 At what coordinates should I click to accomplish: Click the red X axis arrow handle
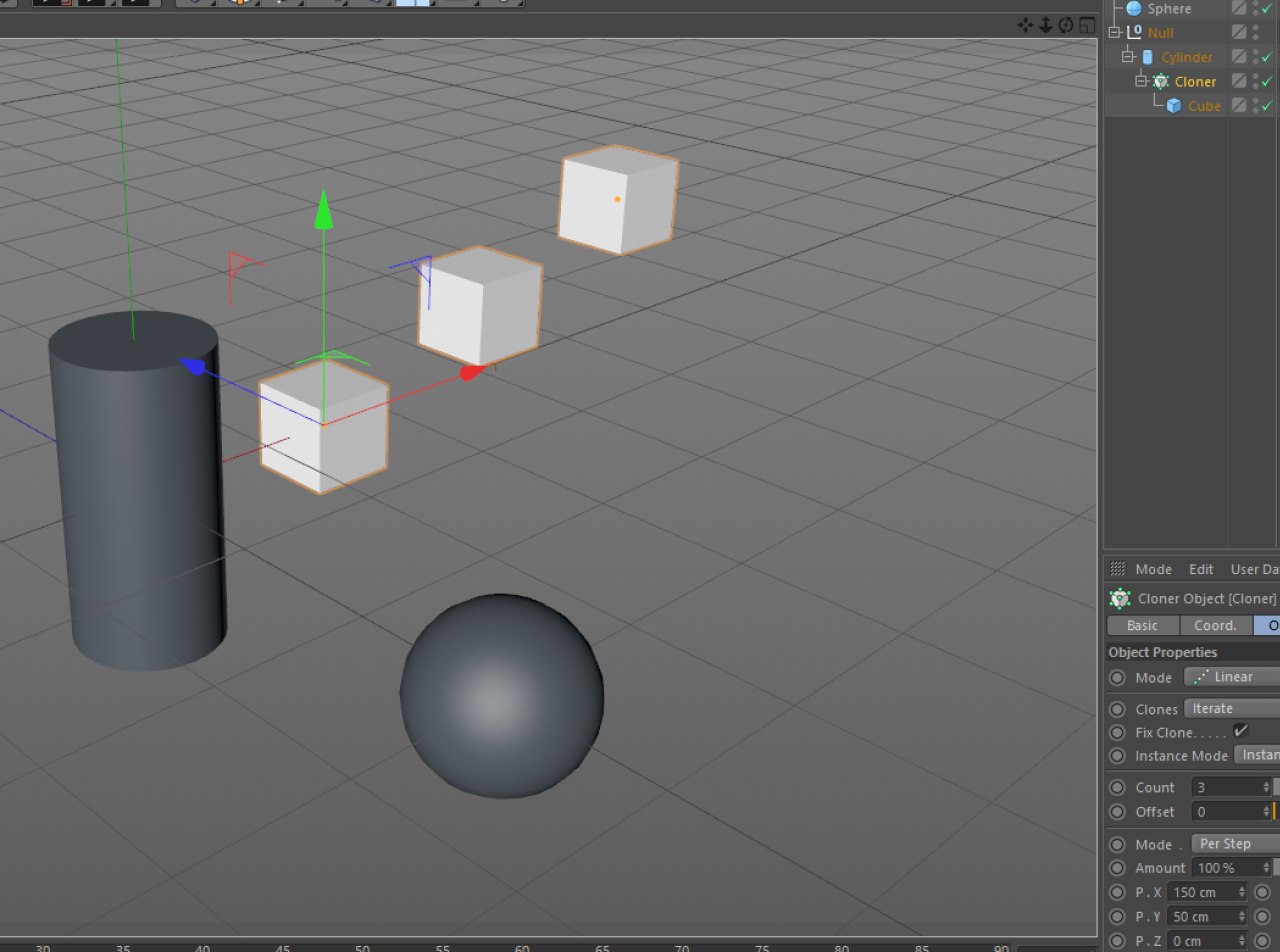coord(472,373)
